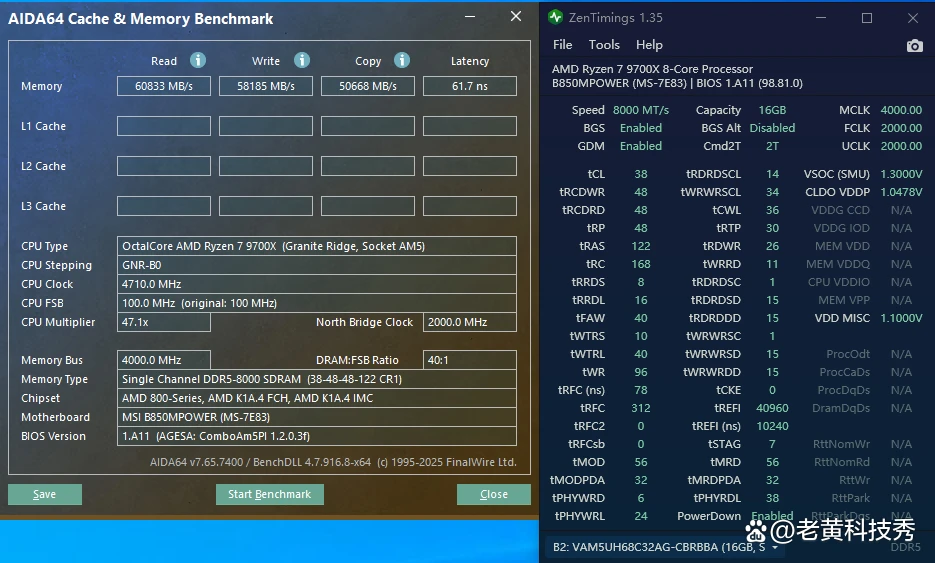
Task: Click the Start Benchmark button
Action: 270,494
